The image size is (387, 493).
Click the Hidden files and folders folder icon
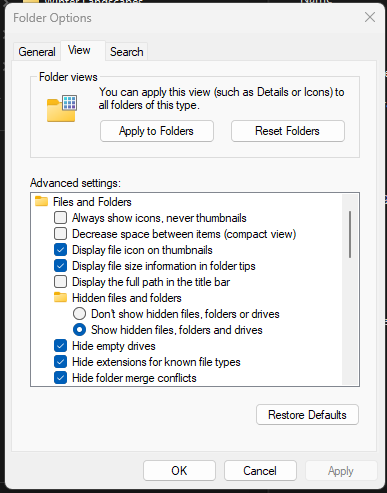point(60,297)
